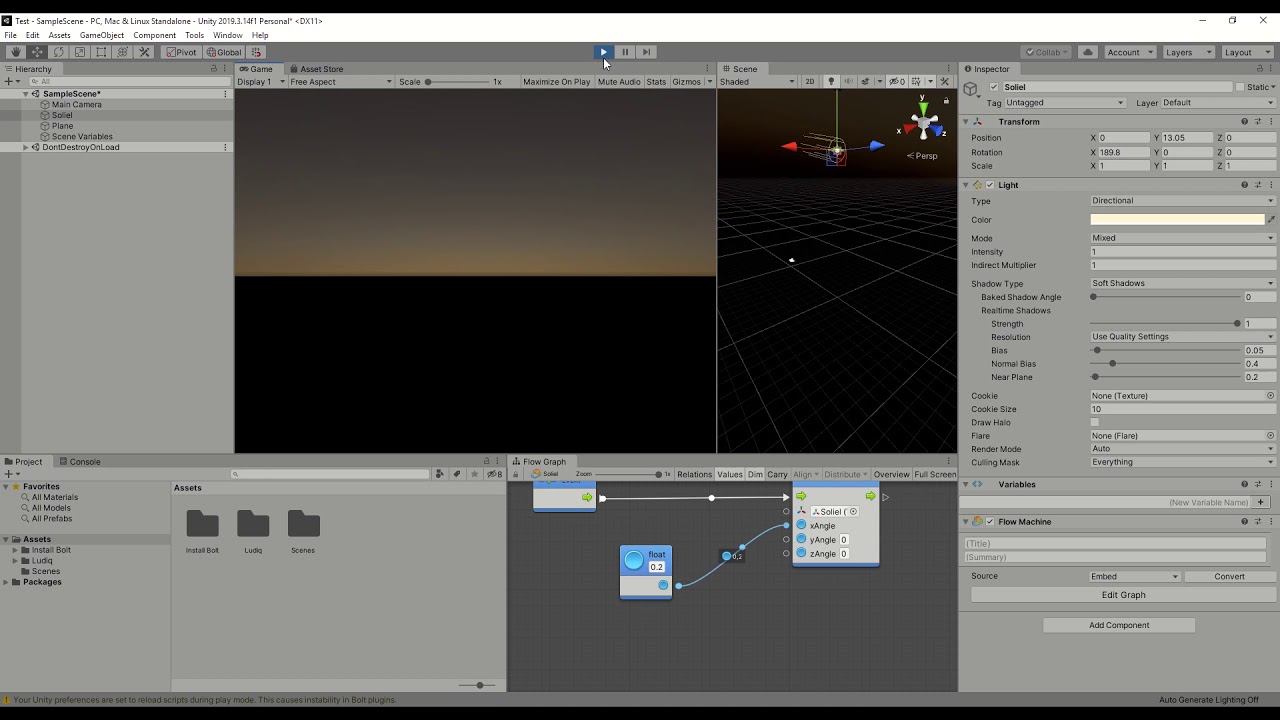Expand DontDestroyOnLoad in Hierarchy

(26, 147)
